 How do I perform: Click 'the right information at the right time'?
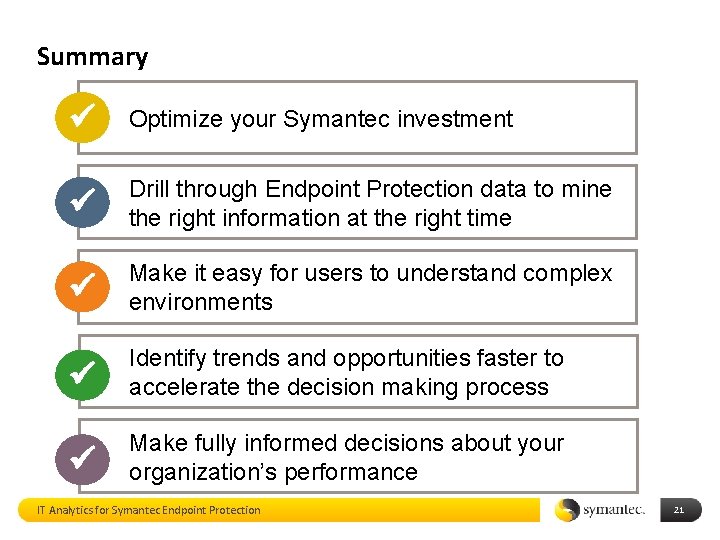[320, 218]
